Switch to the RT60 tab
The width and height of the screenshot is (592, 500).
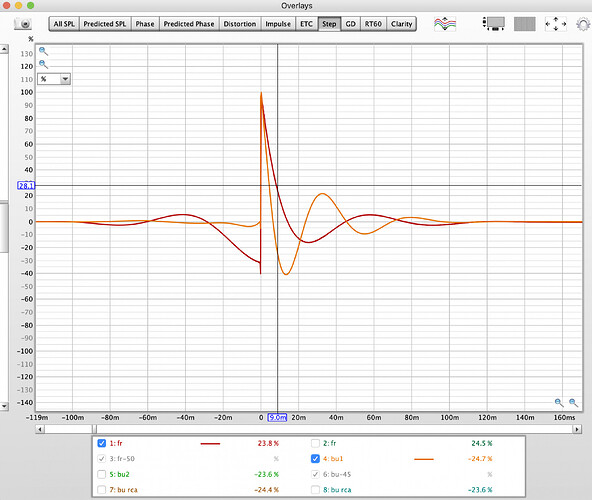(373, 24)
